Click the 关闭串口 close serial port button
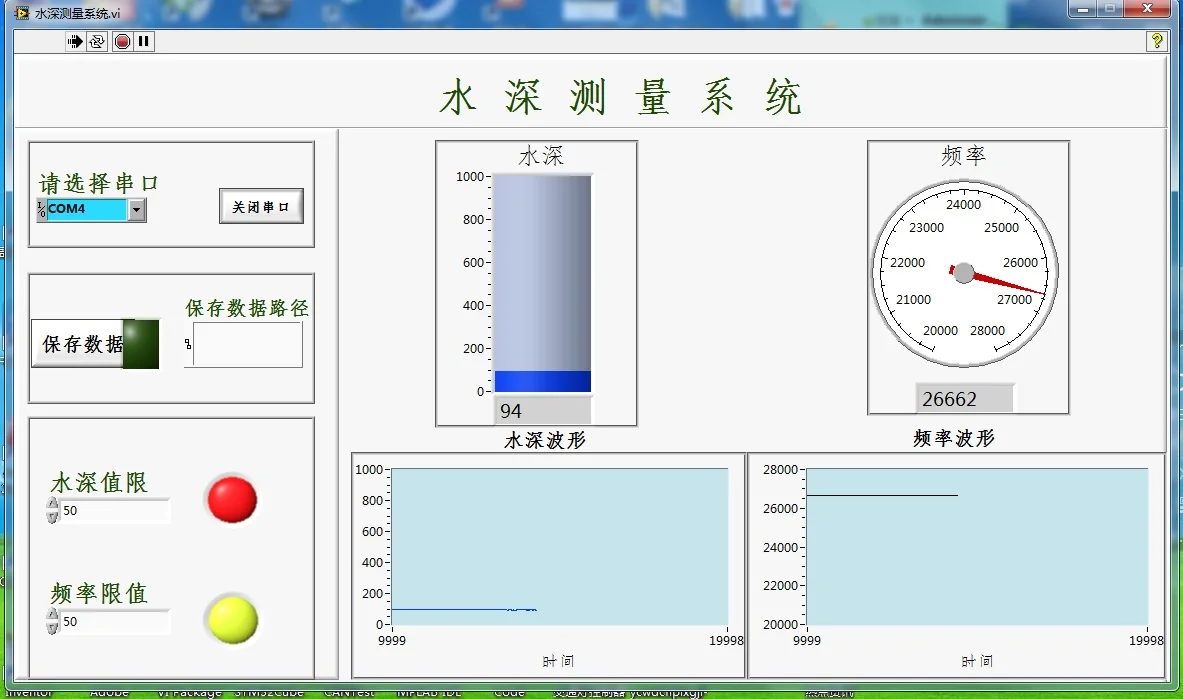 (x=261, y=206)
